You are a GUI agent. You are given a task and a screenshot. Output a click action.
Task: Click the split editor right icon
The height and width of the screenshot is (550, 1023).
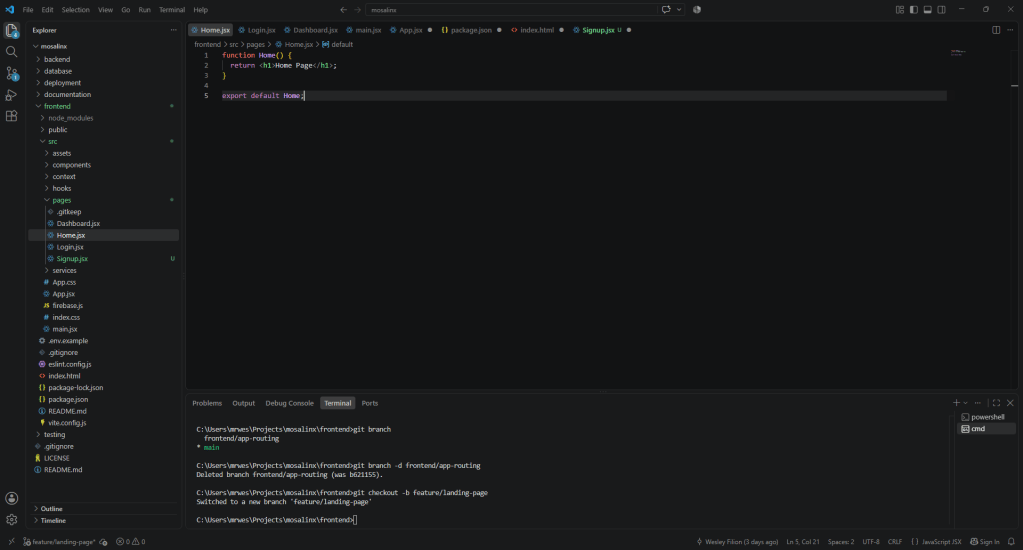tap(996, 30)
